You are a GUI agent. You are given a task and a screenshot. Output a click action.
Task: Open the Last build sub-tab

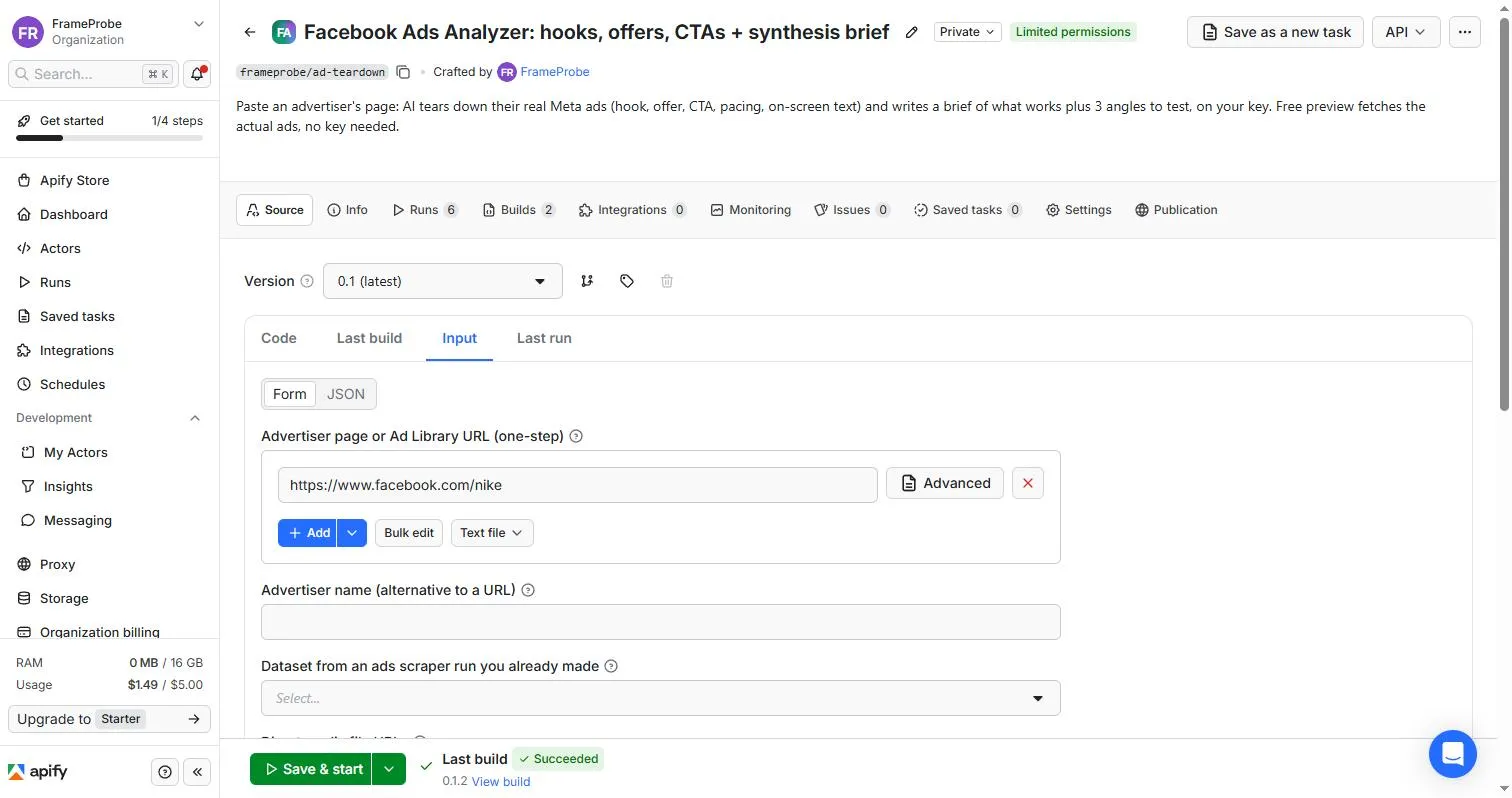[369, 338]
